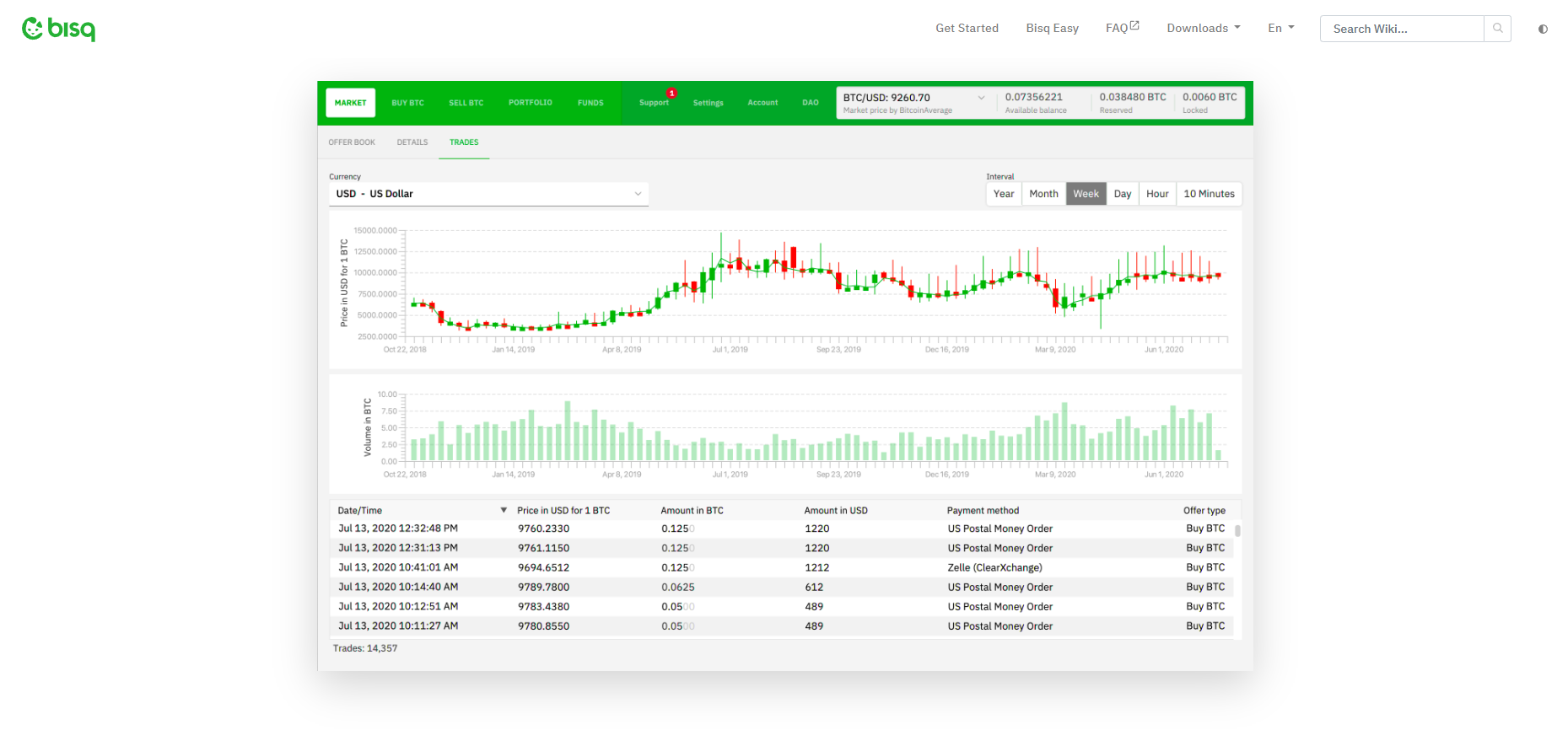
Task: Click the Market button in the toolbar
Action: click(351, 103)
